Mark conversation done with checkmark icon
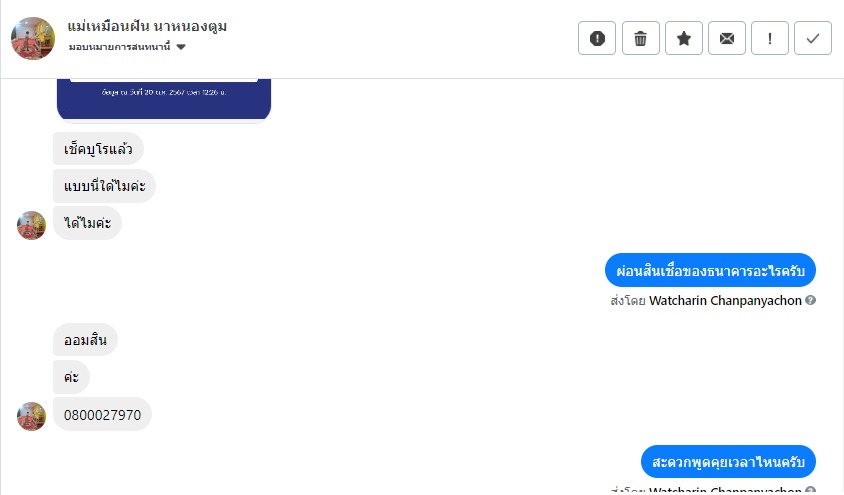This screenshot has width=844, height=495. click(x=813, y=38)
